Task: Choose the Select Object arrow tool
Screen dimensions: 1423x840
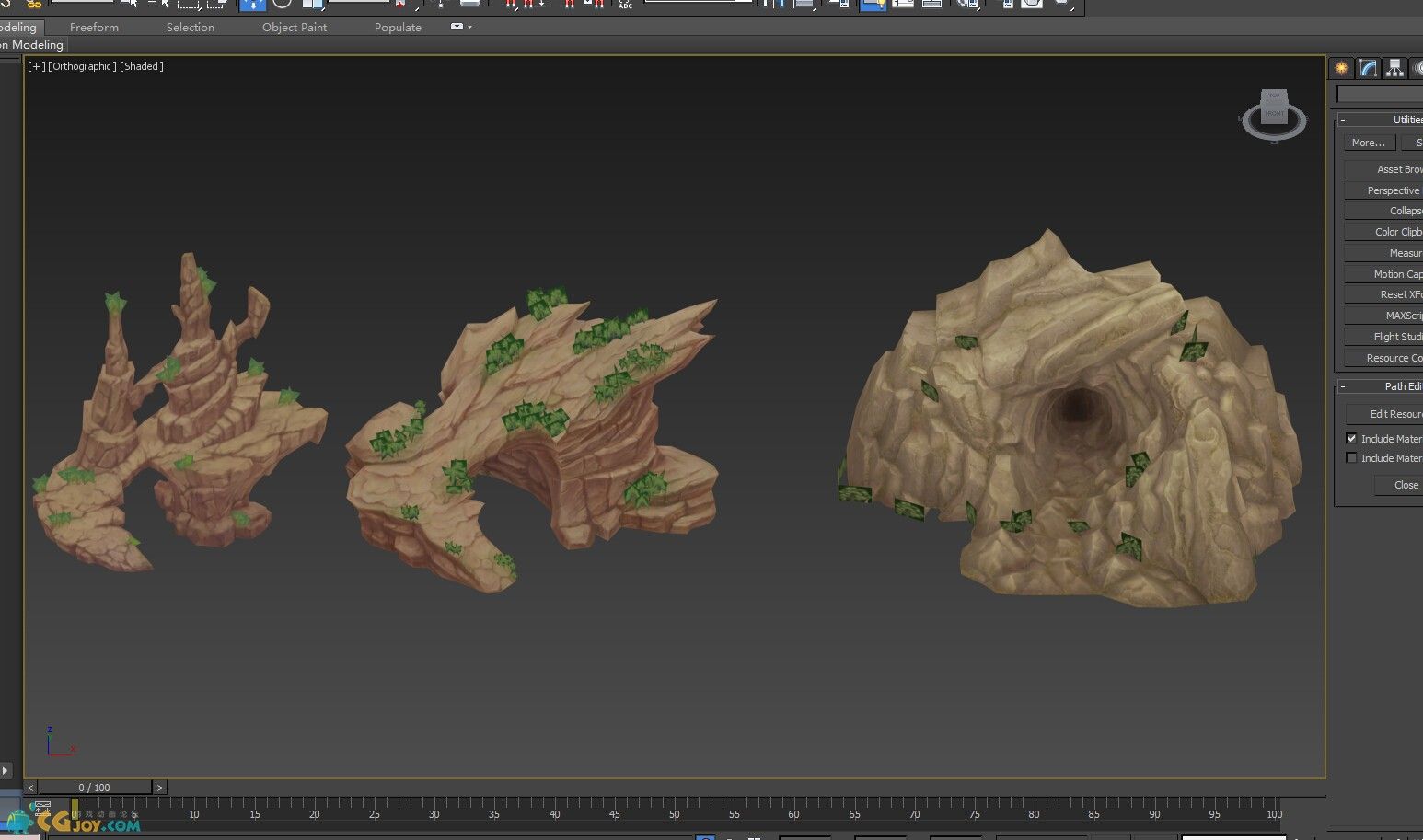Action: [130, 5]
